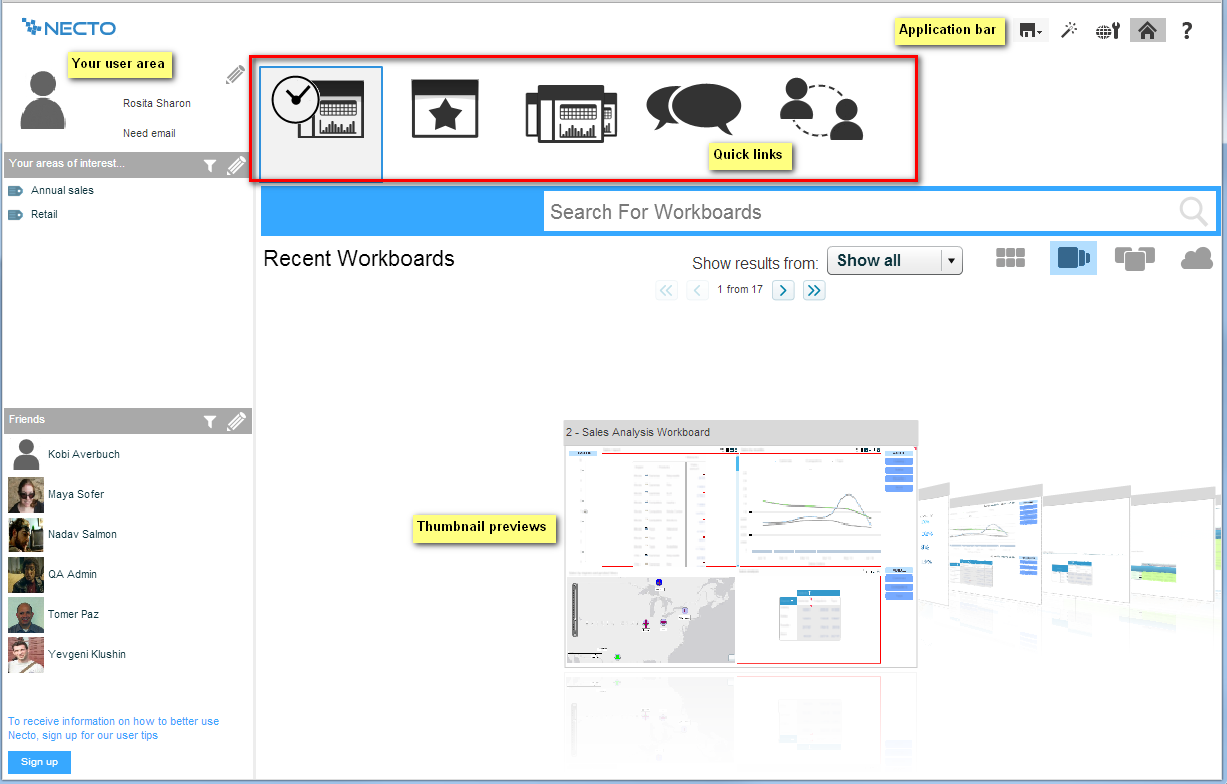Expand the Show all results dropdown
Screen dimensions: 1227x784
click(951, 261)
